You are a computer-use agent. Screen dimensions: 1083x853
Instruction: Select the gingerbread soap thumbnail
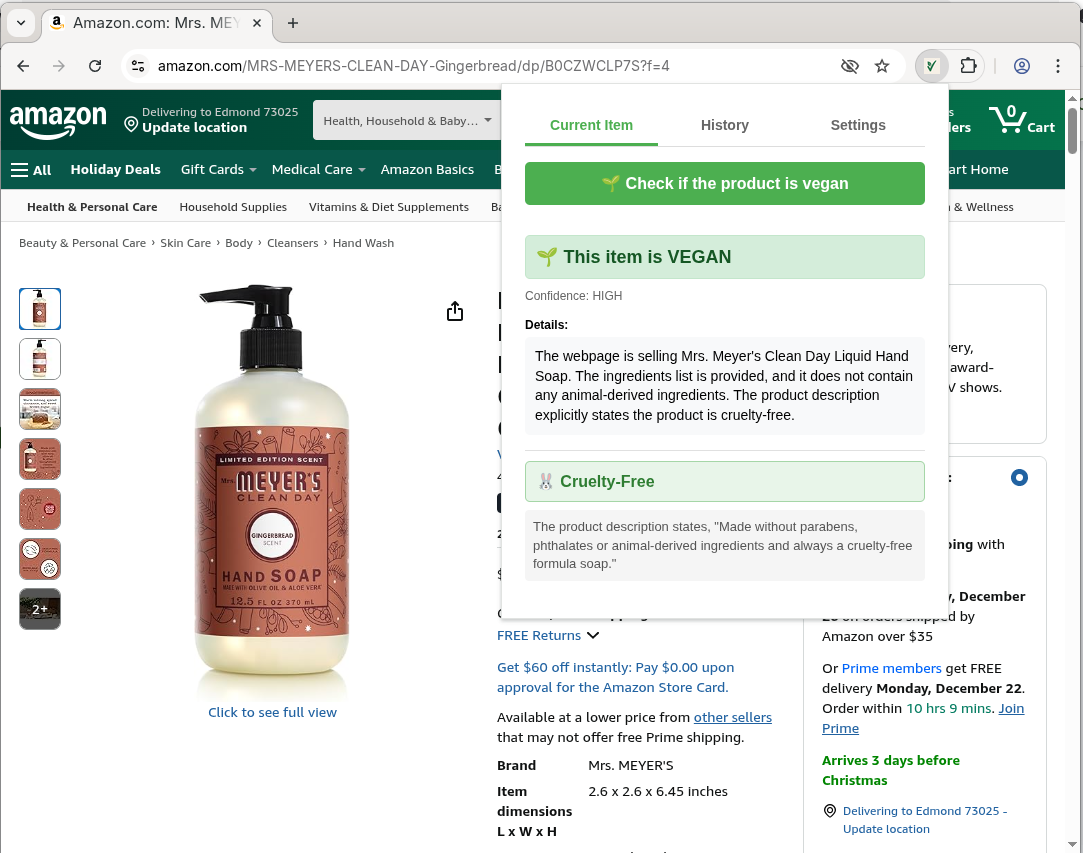(x=40, y=309)
